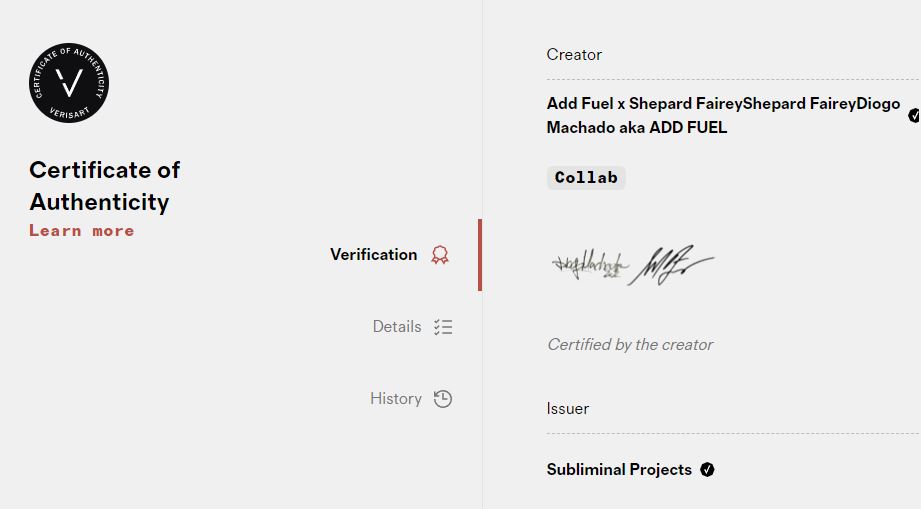Click verified checkmark beside the creator name
The width and height of the screenshot is (921, 509).
pyautogui.click(x=914, y=116)
